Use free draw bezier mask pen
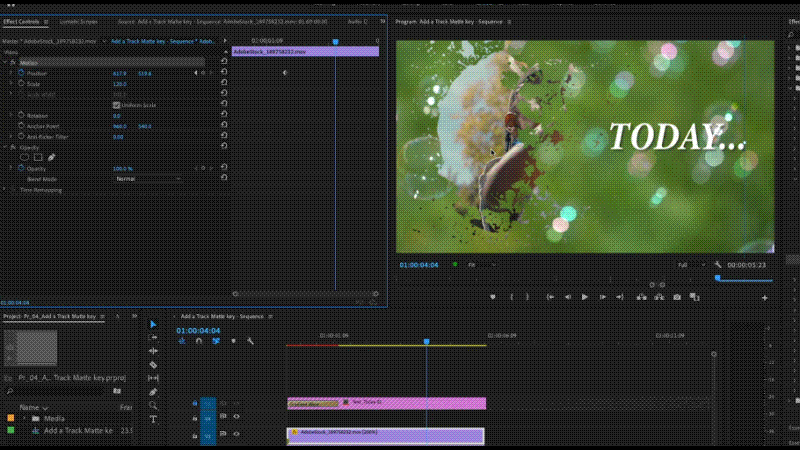 (x=52, y=158)
